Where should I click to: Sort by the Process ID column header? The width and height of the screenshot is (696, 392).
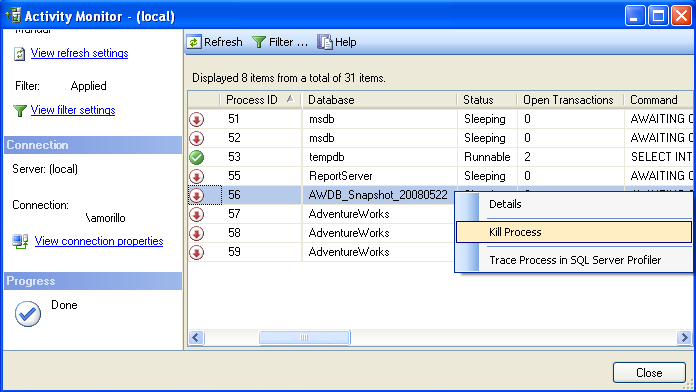tap(261, 100)
